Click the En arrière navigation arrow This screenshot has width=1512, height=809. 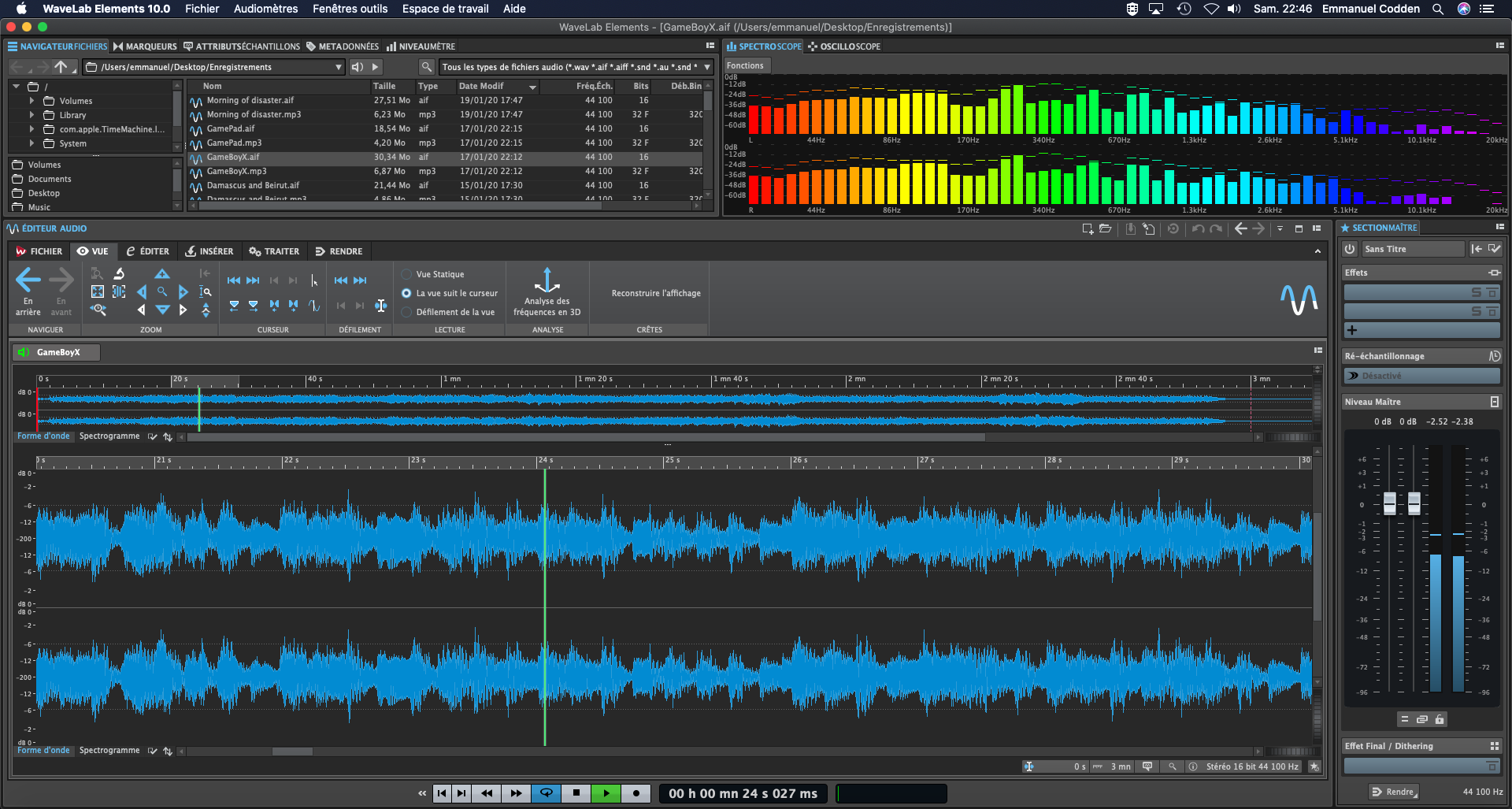pos(28,280)
